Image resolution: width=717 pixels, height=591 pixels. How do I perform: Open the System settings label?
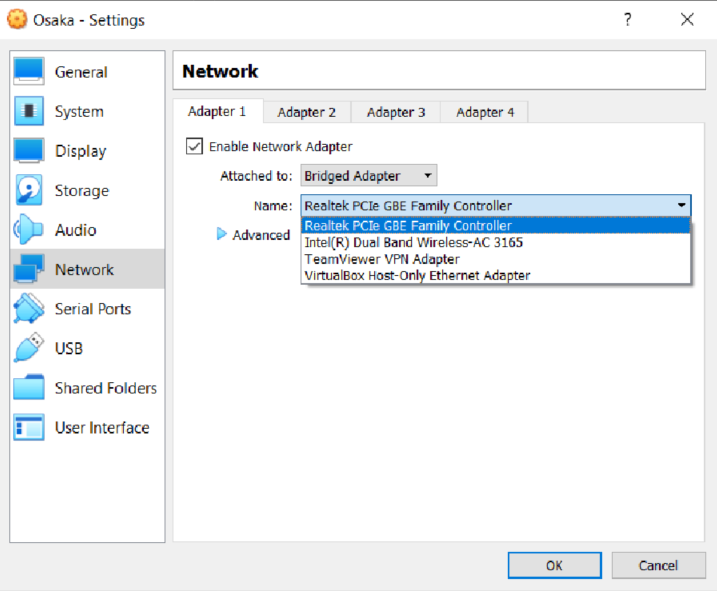(x=79, y=112)
